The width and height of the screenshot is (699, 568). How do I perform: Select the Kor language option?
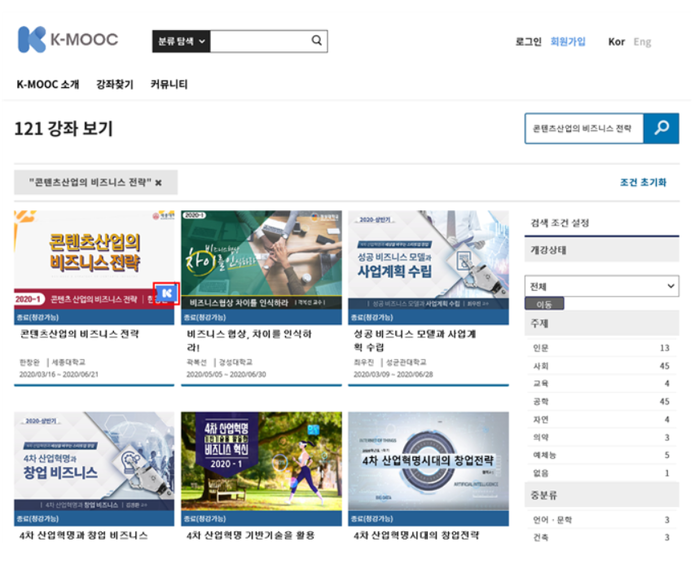tap(616, 42)
